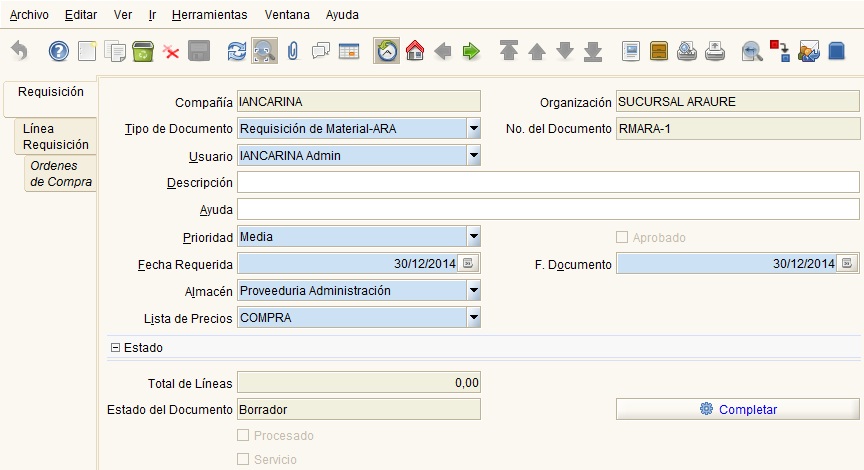Toggle the Aprobado checkbox

(622, 237)
